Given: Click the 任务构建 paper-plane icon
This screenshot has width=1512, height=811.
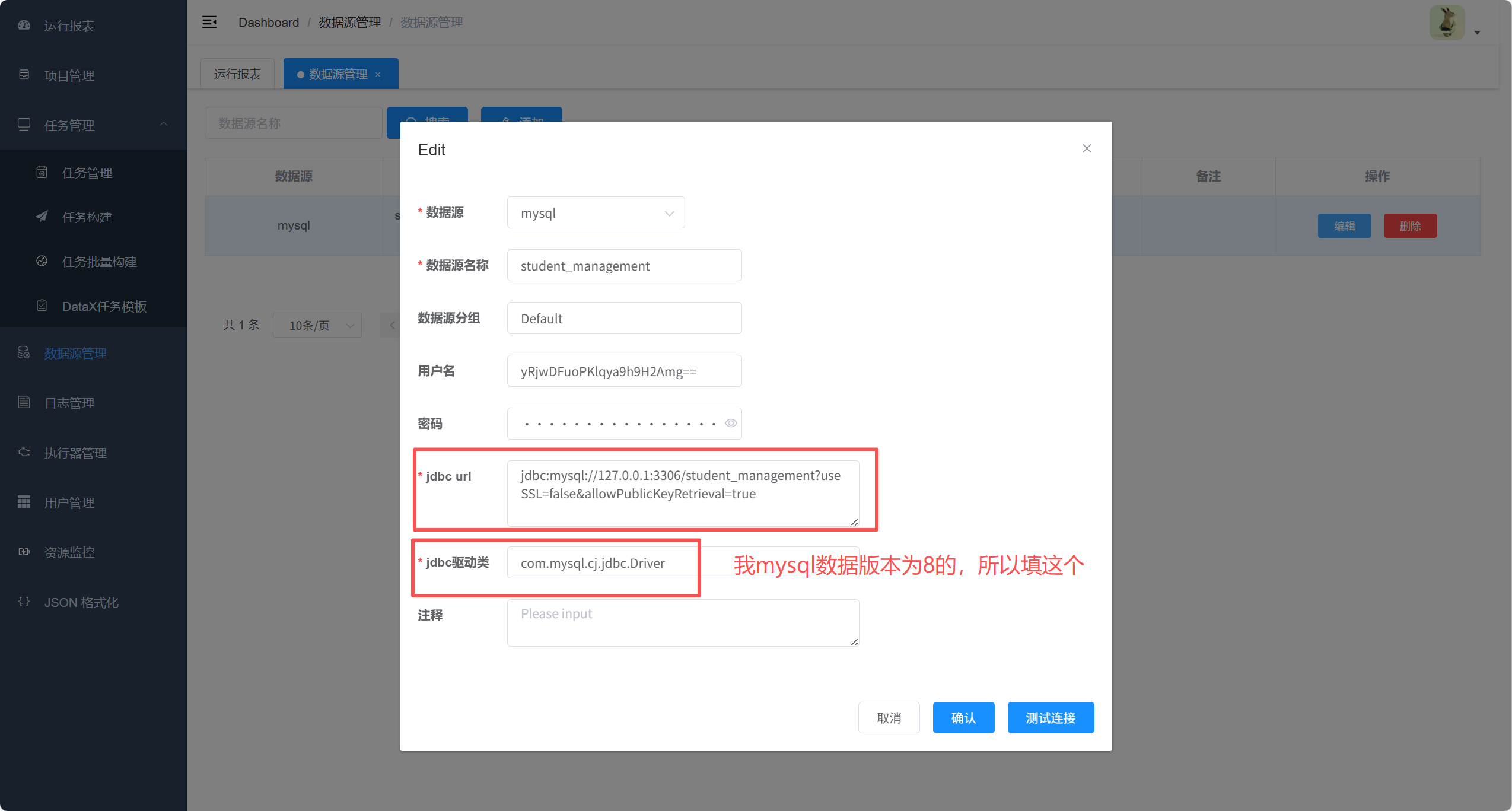Looking at the screenshot, I should (x=41, y=217).
